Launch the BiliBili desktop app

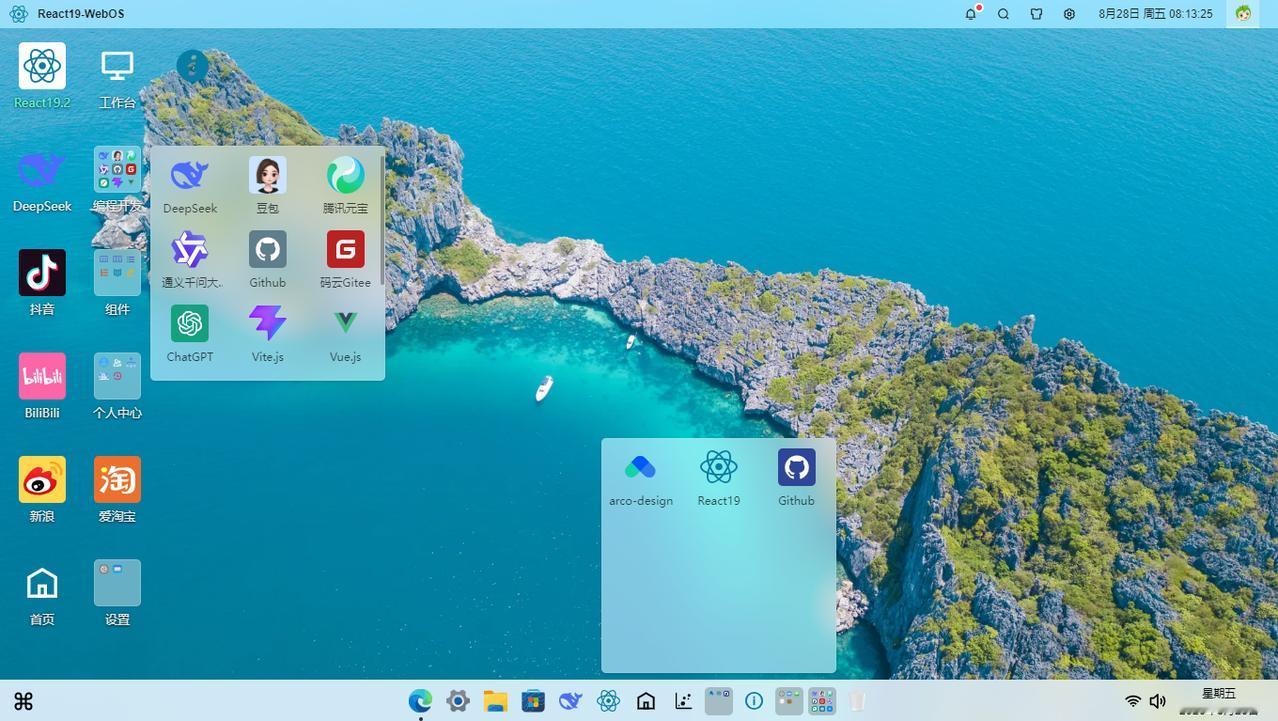[x=42, y=376]
